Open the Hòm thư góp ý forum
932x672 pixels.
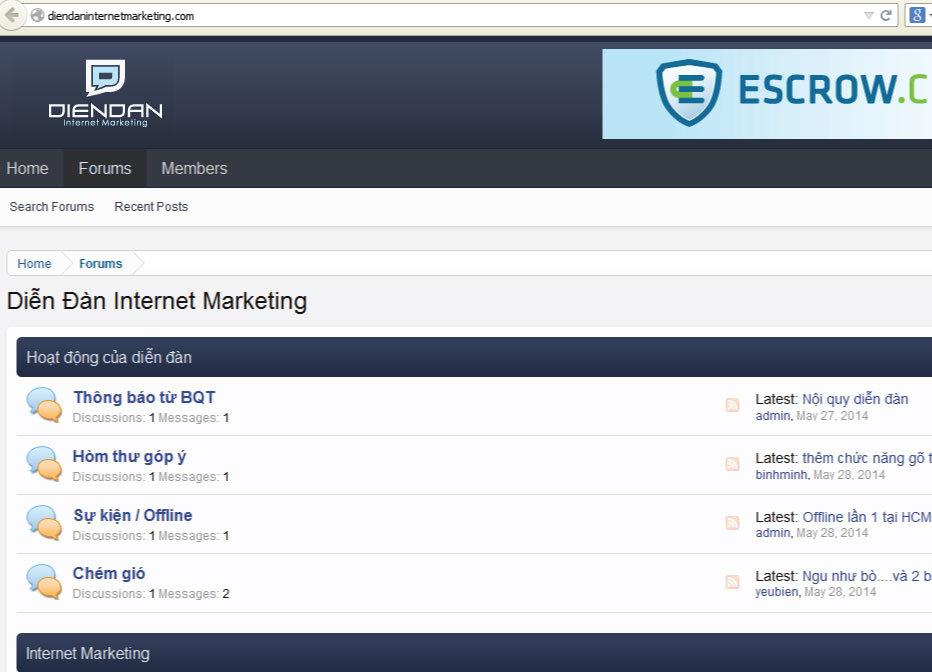coord(129,456)
